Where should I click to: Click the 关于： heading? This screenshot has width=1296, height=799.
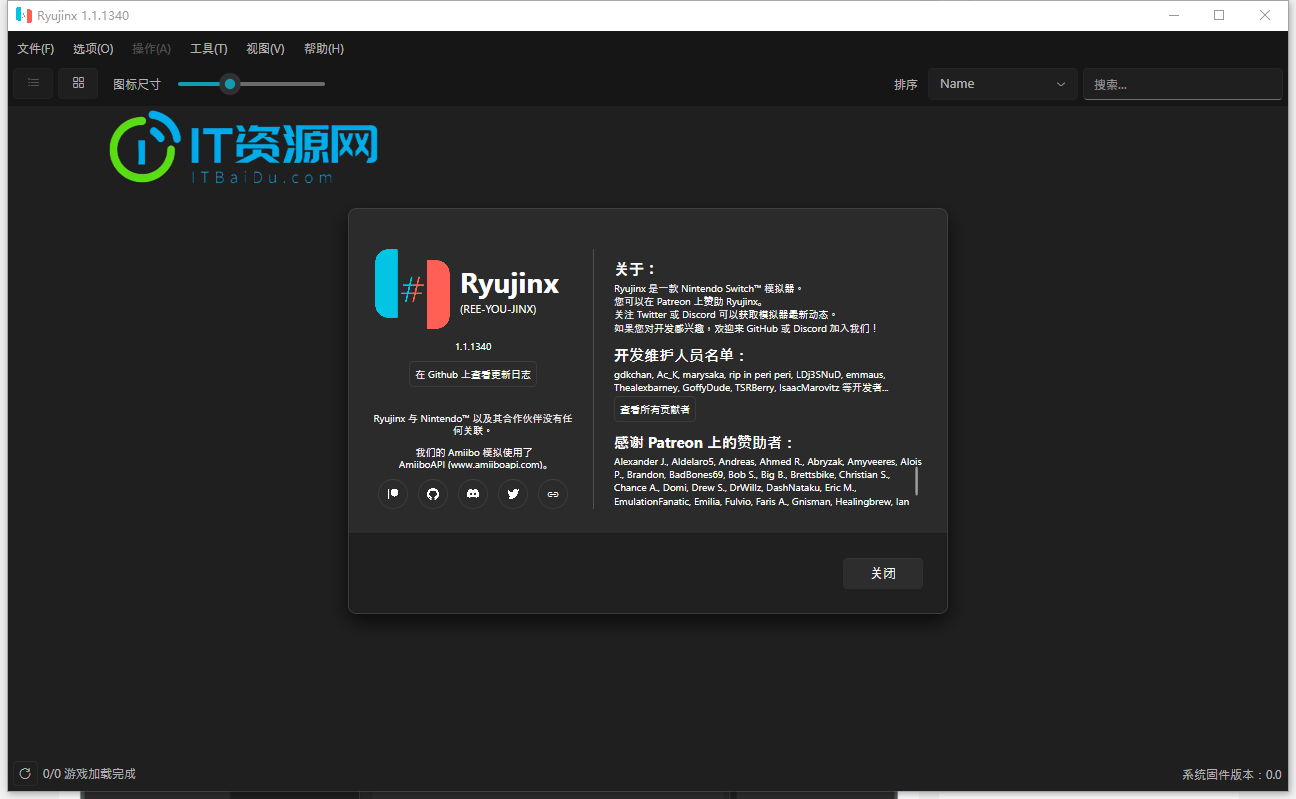pyautogui.click(x=636, y=270)
